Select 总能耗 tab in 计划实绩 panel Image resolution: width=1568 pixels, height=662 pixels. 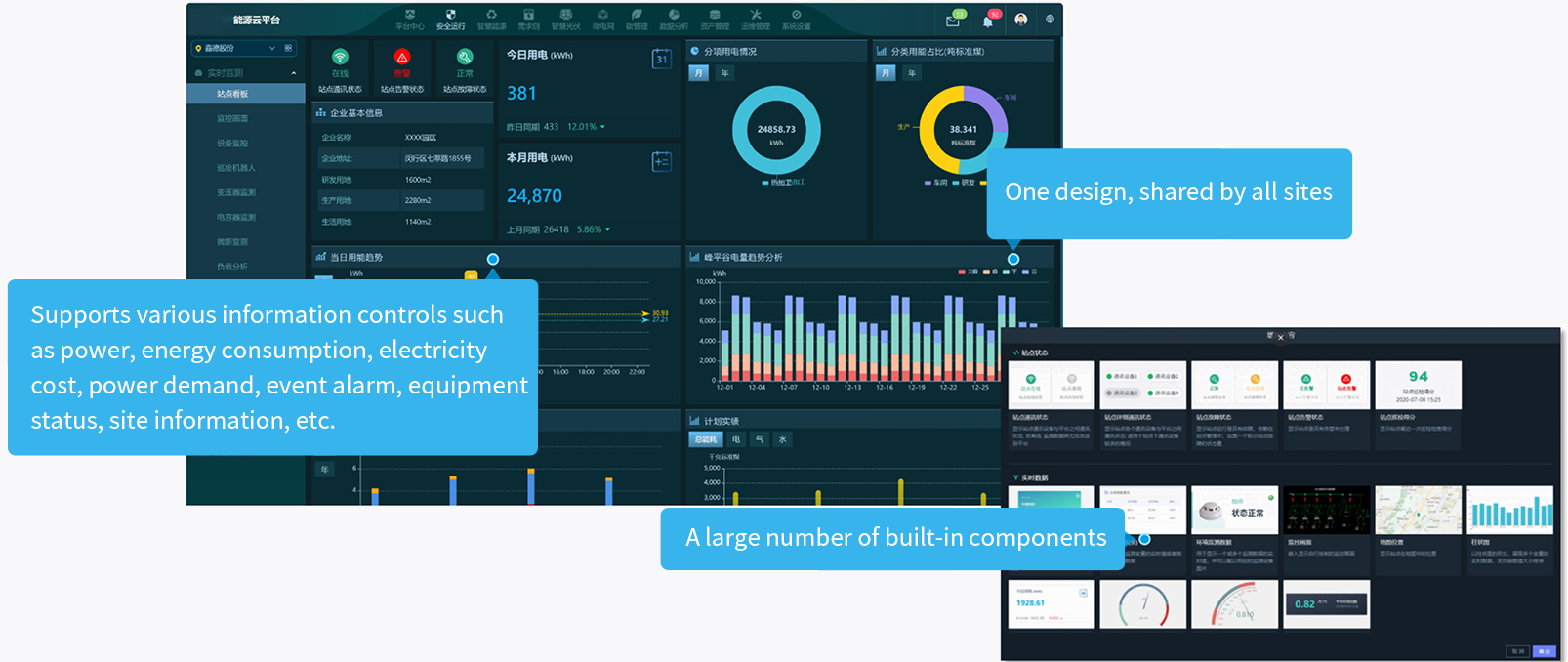pos(705,439)
